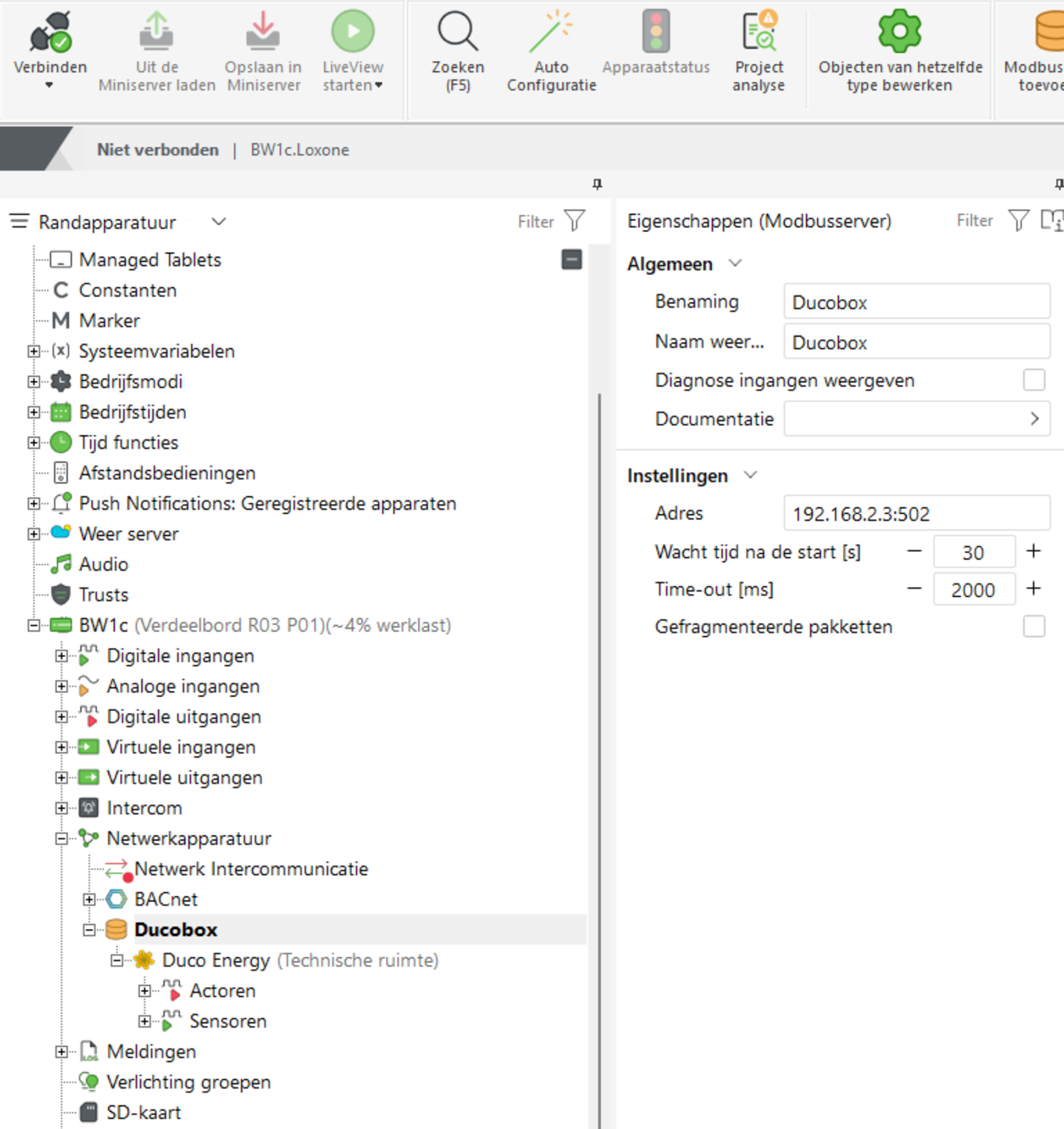Collapse the Algemeen section
This screenshot has height=1129, width=1064.
(735, 263)
